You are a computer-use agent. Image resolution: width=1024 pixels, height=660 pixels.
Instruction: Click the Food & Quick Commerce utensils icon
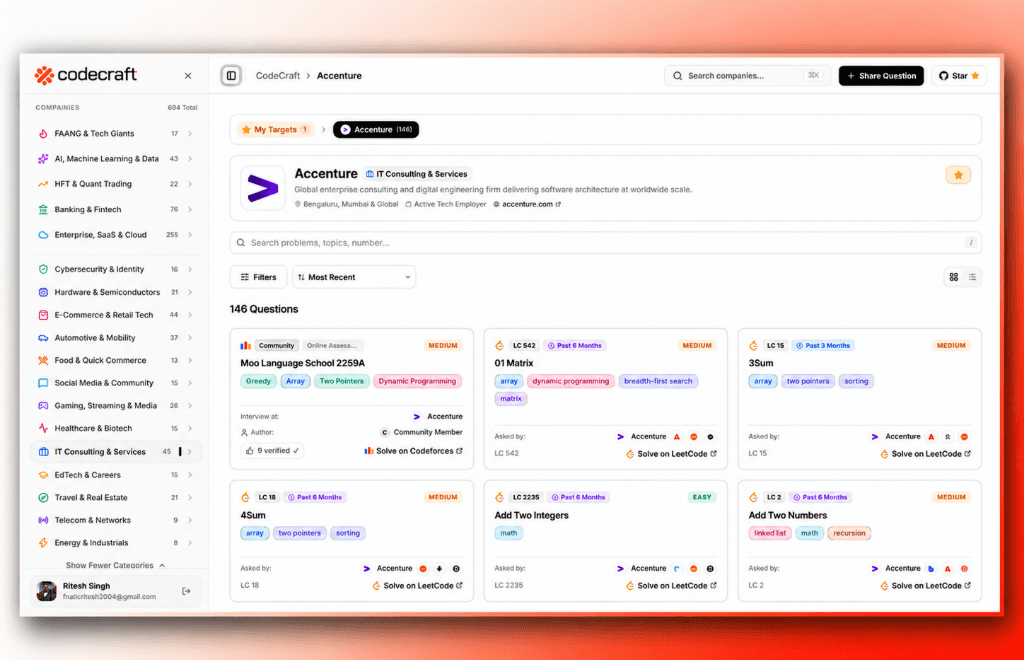43,360
